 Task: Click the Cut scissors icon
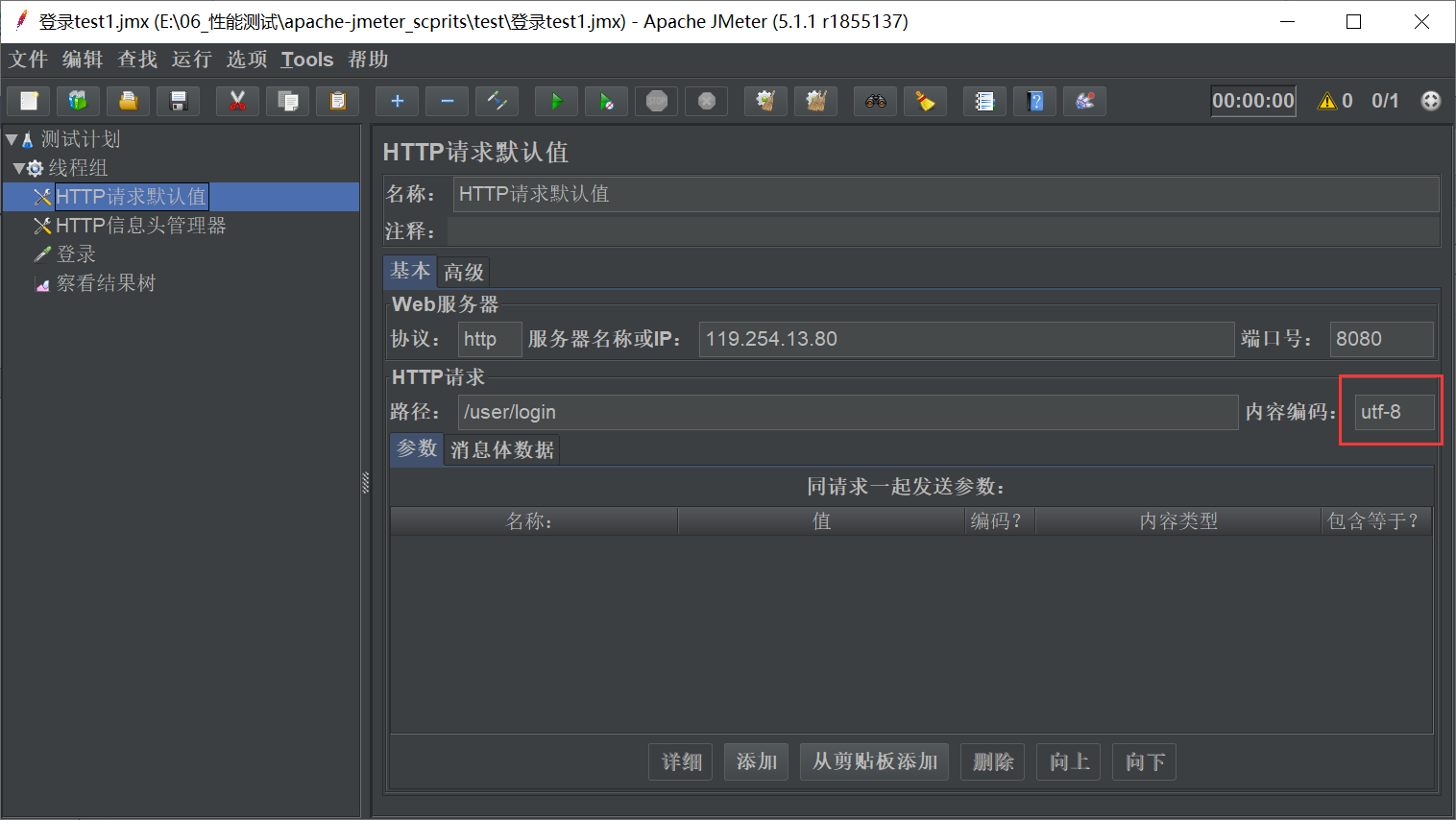[x=237, y=101]
